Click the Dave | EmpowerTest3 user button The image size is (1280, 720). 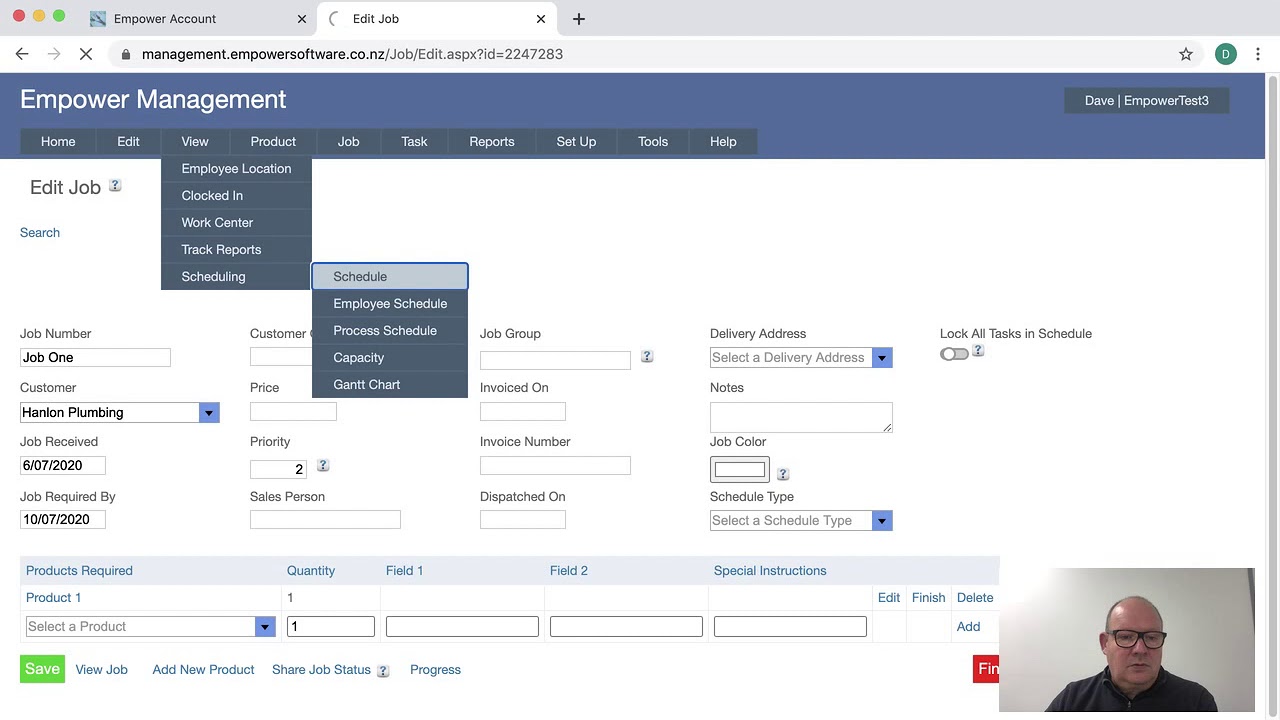coord(1147,101)
